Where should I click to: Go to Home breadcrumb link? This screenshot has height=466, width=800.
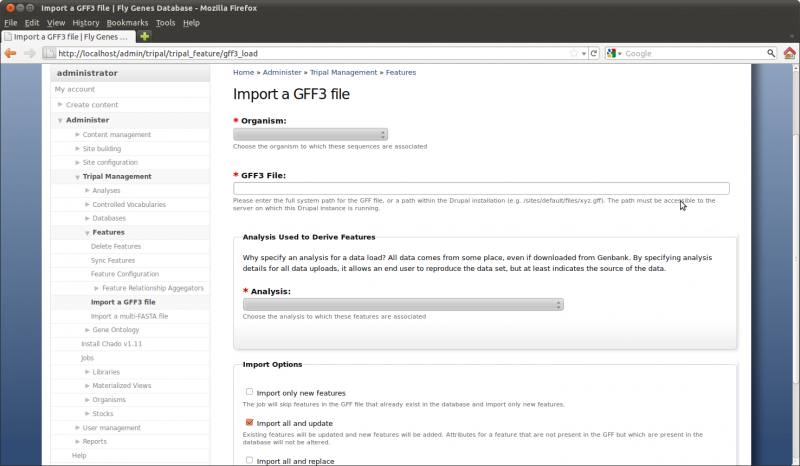coord(243,72)
